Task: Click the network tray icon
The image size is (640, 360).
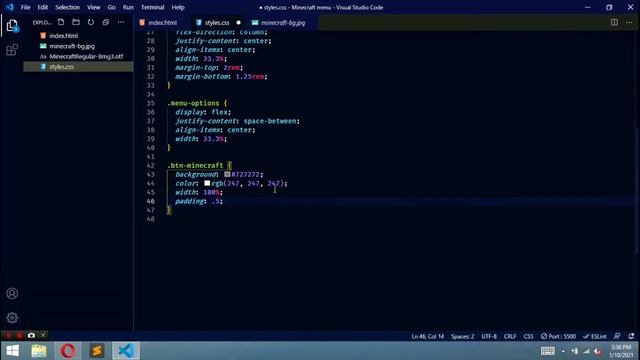Action: pyautogui.click(x=586, y=351)
